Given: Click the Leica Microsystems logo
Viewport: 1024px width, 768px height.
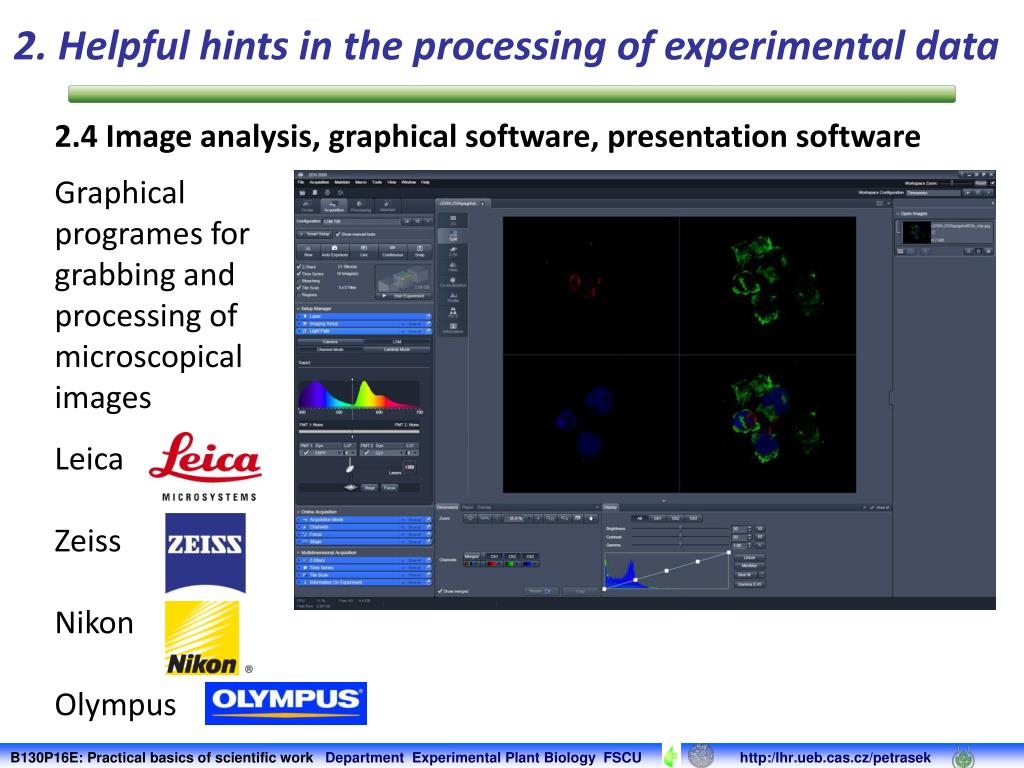Looking at the screenshot, I should coord(205,466).
